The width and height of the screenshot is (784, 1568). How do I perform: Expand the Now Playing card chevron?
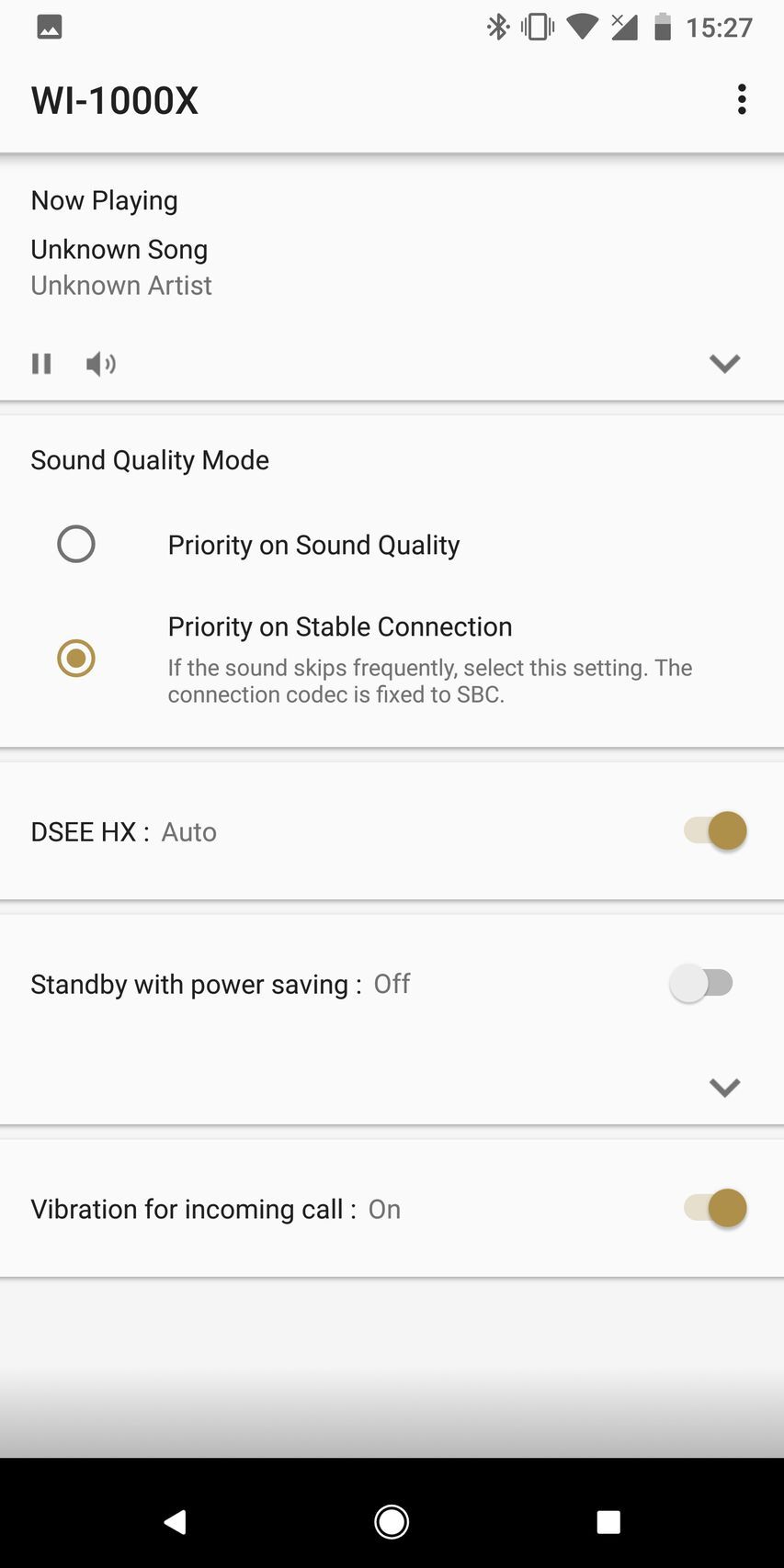click(724, 364)
